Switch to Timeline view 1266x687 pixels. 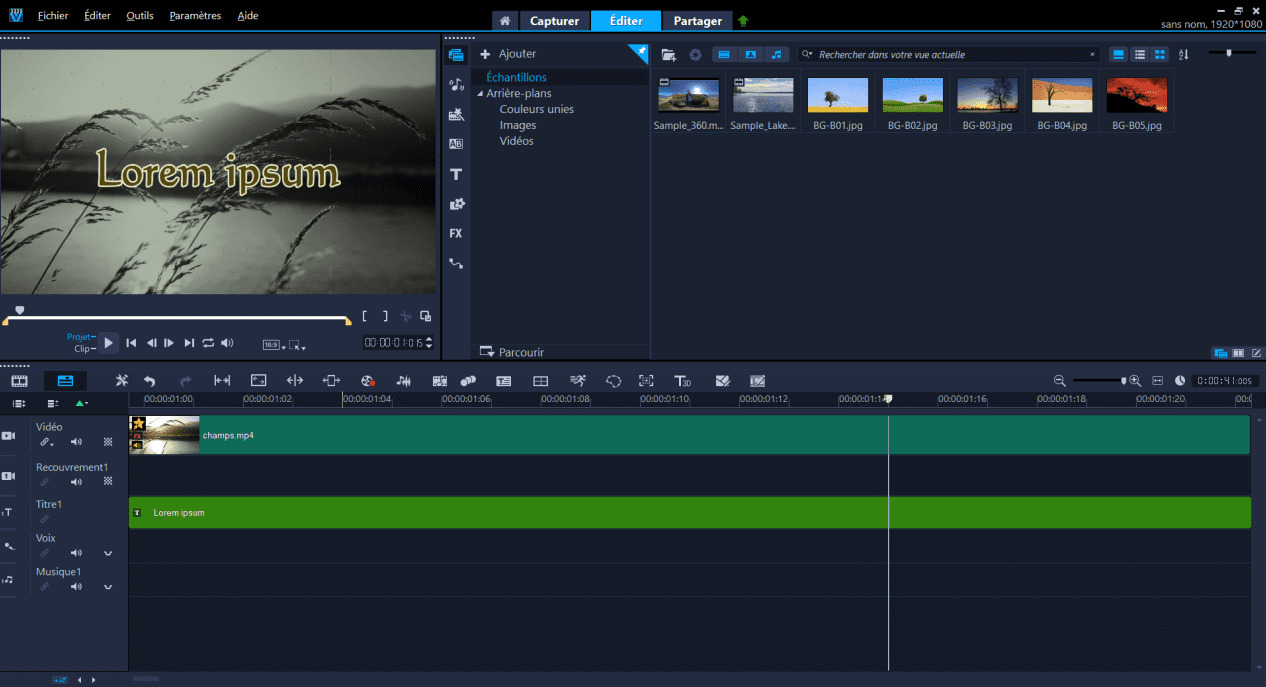coord(65,381)
